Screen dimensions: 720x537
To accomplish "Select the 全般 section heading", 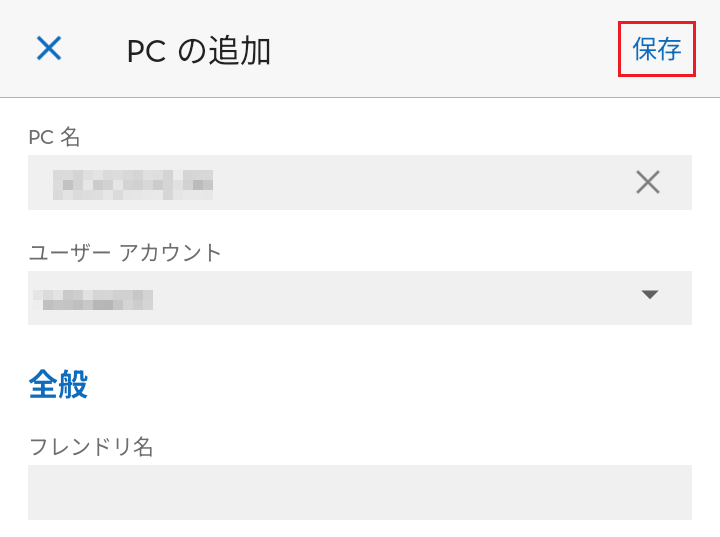I will (58, 384).
